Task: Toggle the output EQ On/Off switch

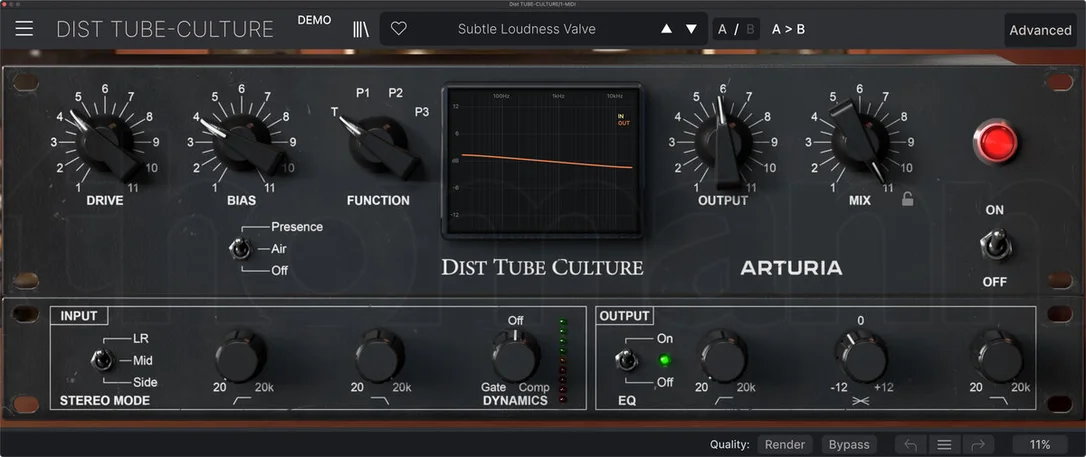Action: click(627, 360)
